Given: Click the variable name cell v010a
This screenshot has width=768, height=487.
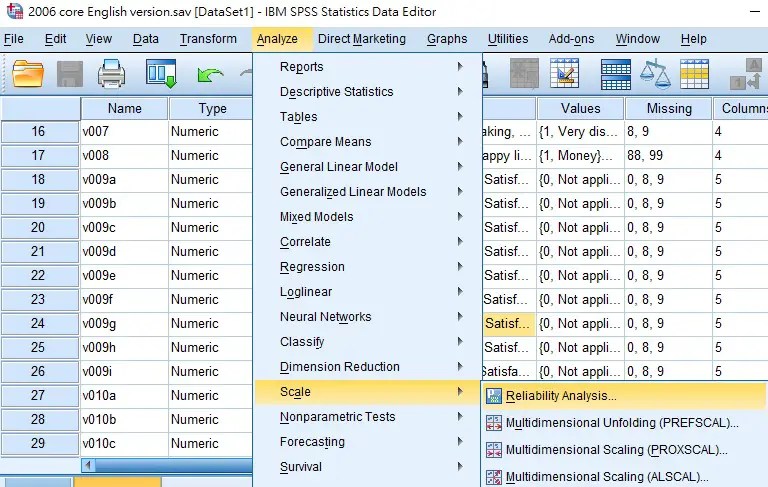Looking at the screenshot, I should coord(124,395).
